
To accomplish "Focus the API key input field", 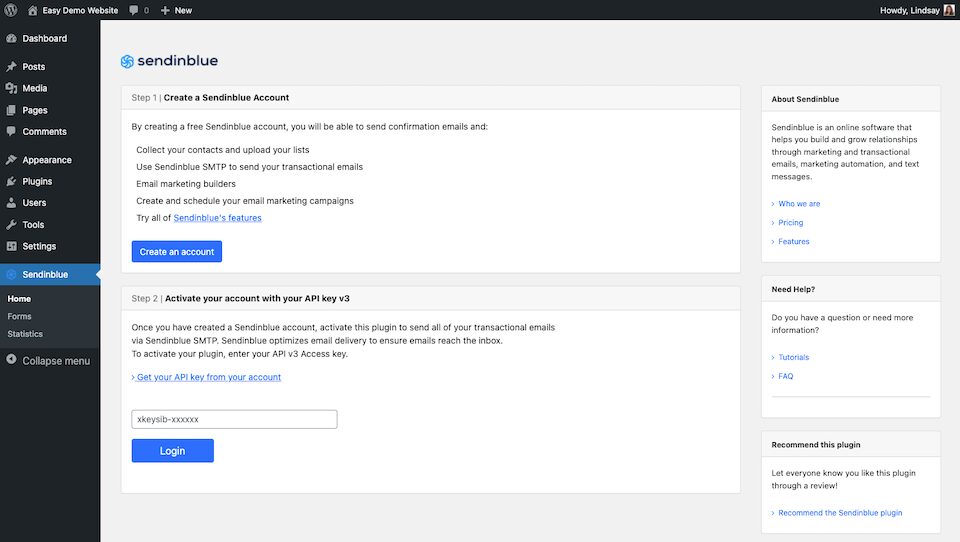I will (x=234, y=420).
